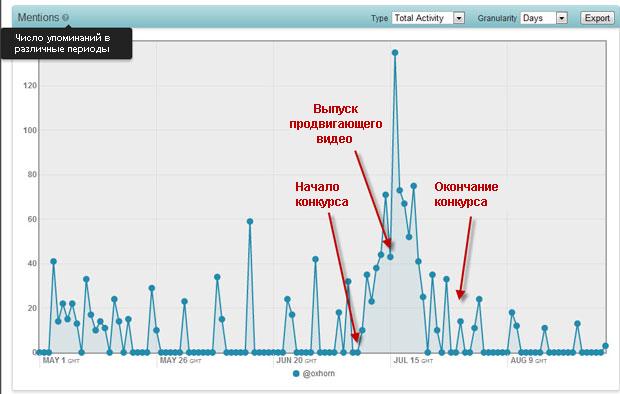This screenshot has height=394, width=620.
Task: Click the Mentions panel title
Action: pos(38,17)
